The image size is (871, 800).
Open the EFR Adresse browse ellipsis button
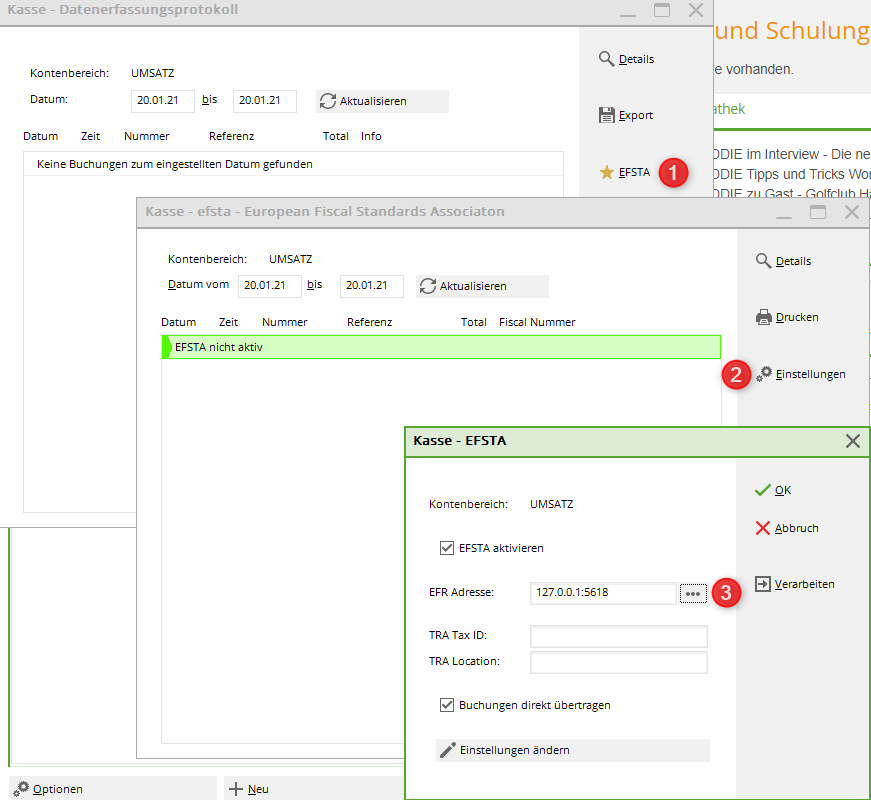click(692, 593)
